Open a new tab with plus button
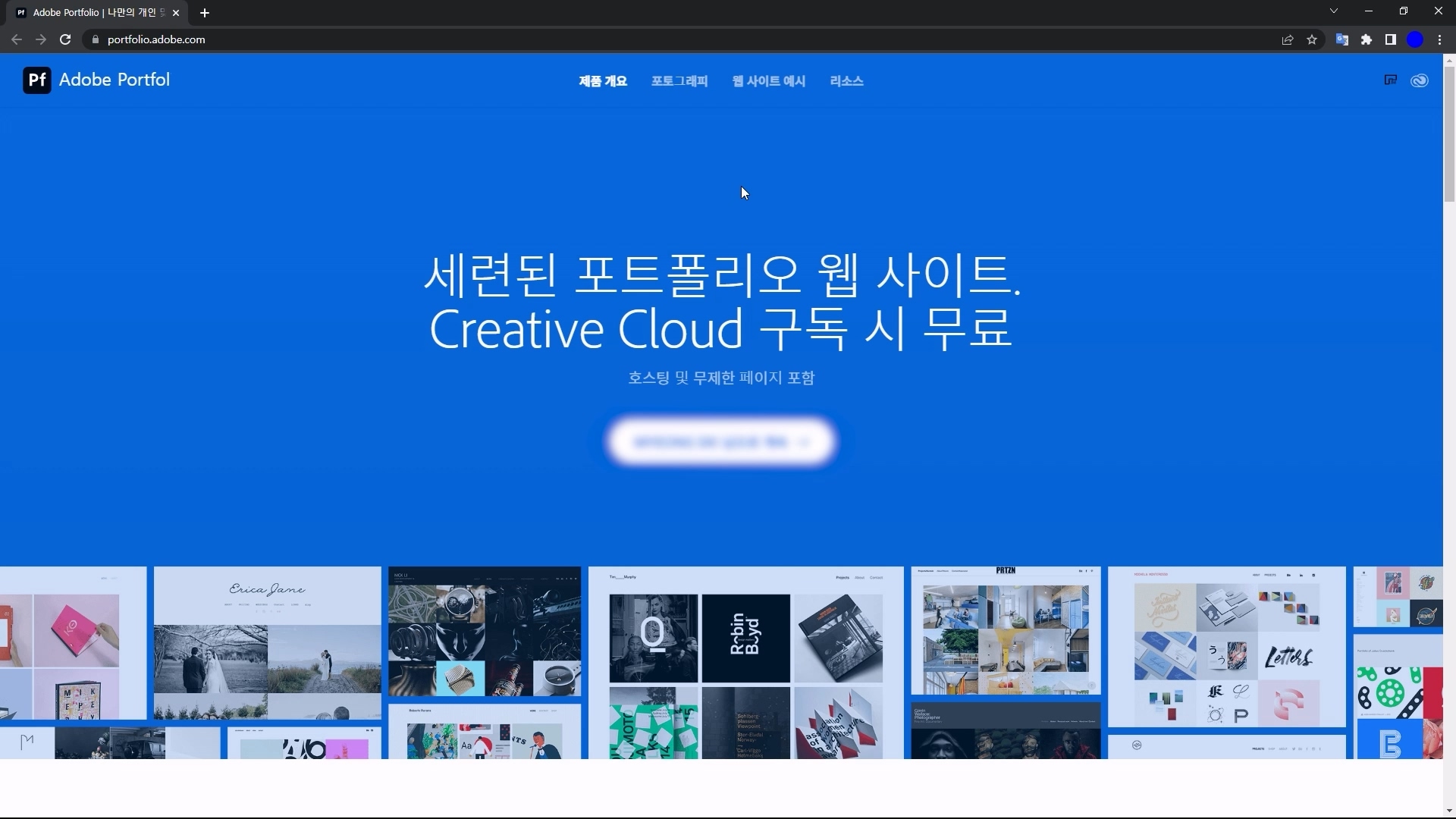This screenshot has height=819, width=1456. point(204,13)
